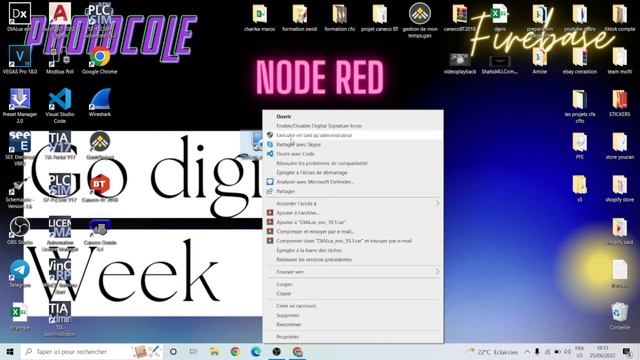Open the volume speaker tray icon

567,351
